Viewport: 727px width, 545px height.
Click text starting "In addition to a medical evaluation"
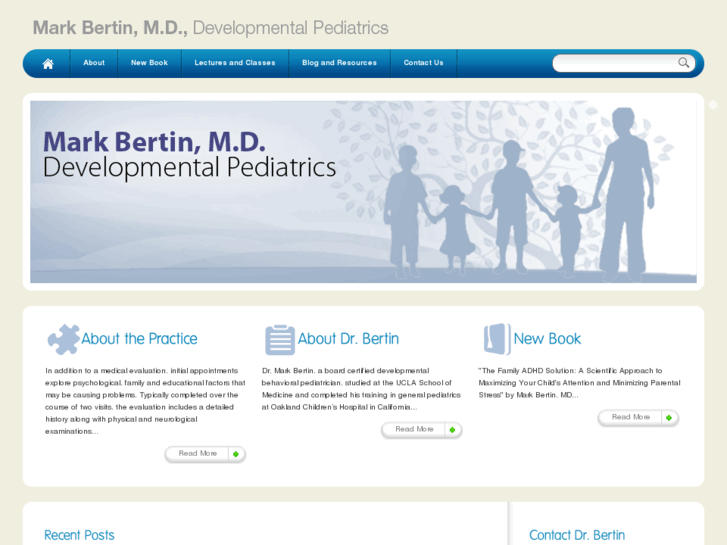click(145, 401)
